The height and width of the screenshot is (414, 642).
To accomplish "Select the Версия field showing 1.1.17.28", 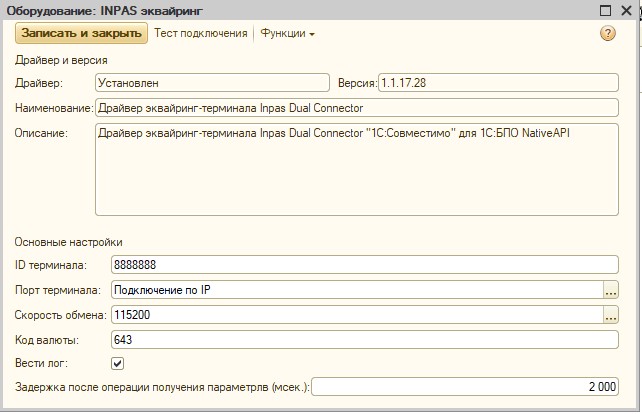I will (x=498, y=83).
